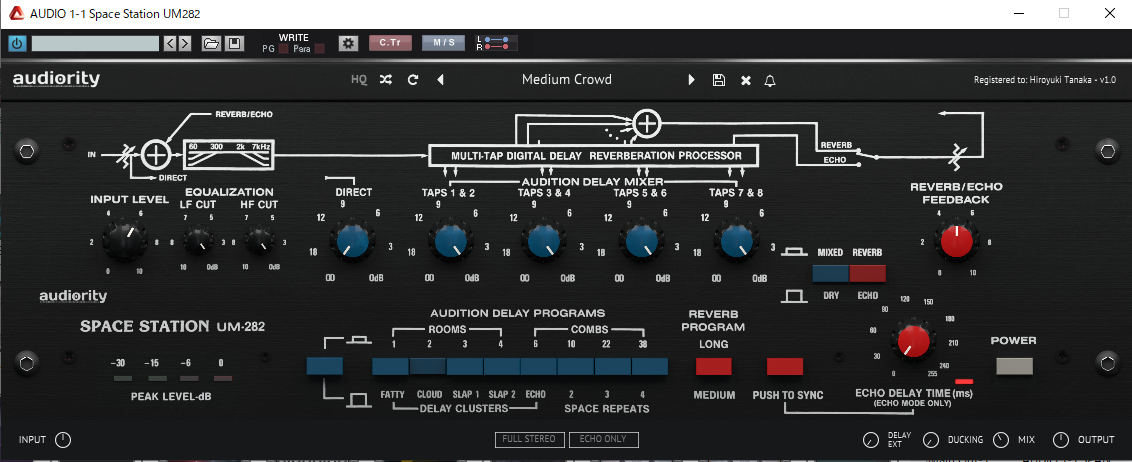Viewport: 1132px width, 462px height.
Task: Save the Medium Crowd preset
Action: click(x=718, y=80)
